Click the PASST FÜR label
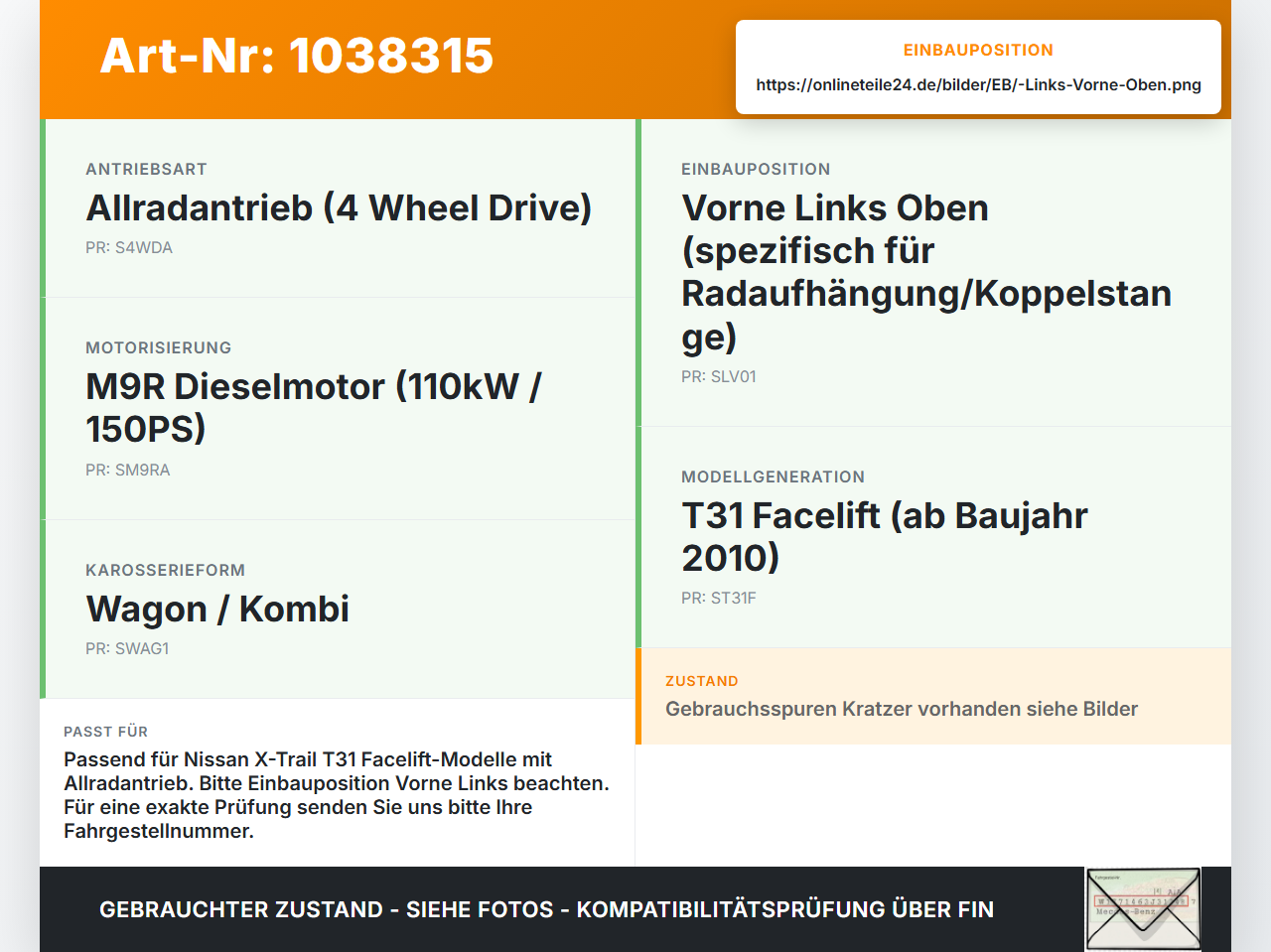 pyautogui.click(x=105, y=732)
